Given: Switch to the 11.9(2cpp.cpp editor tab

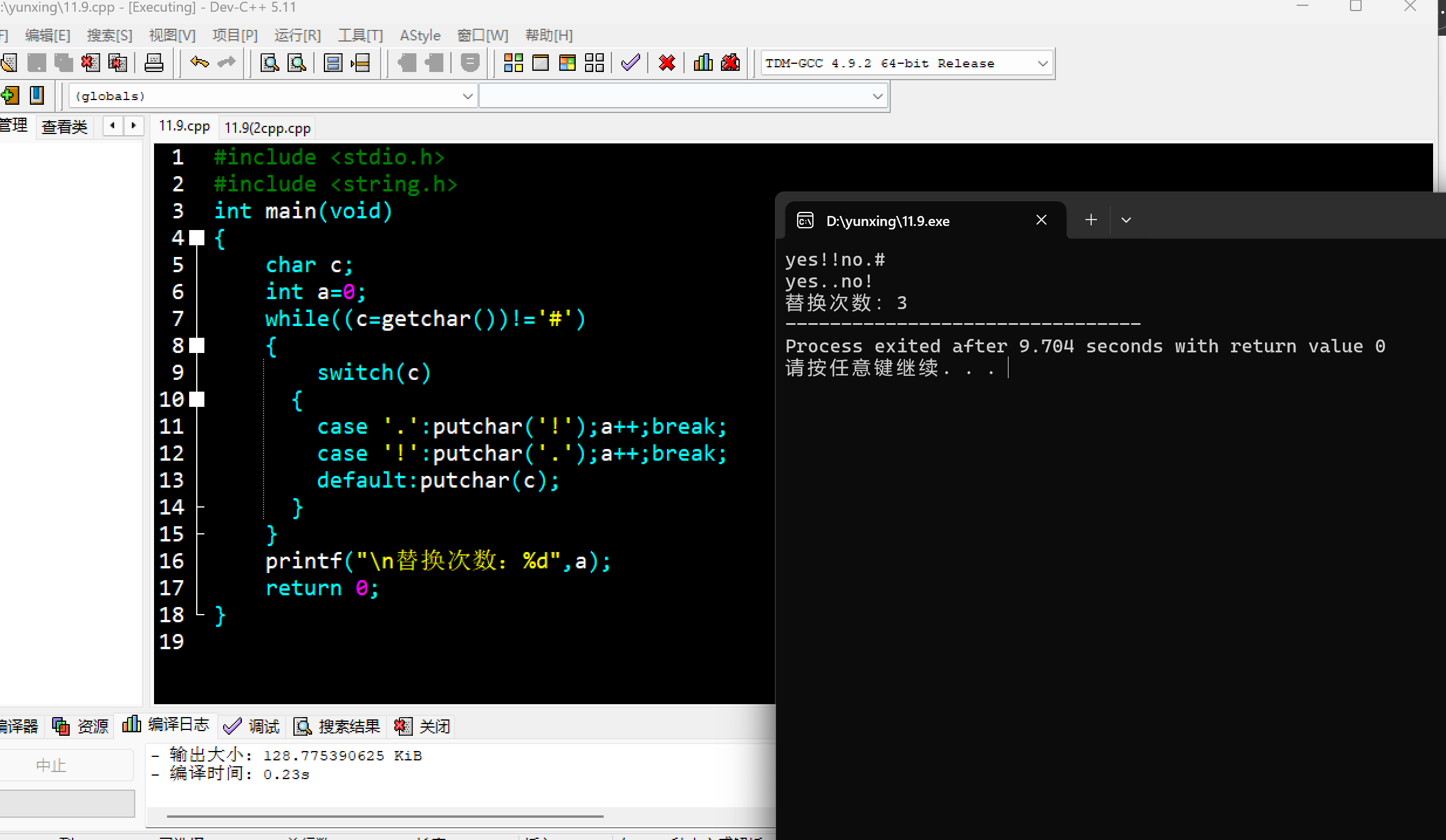Looking at the screenshot, I should [x=268, y=128].
